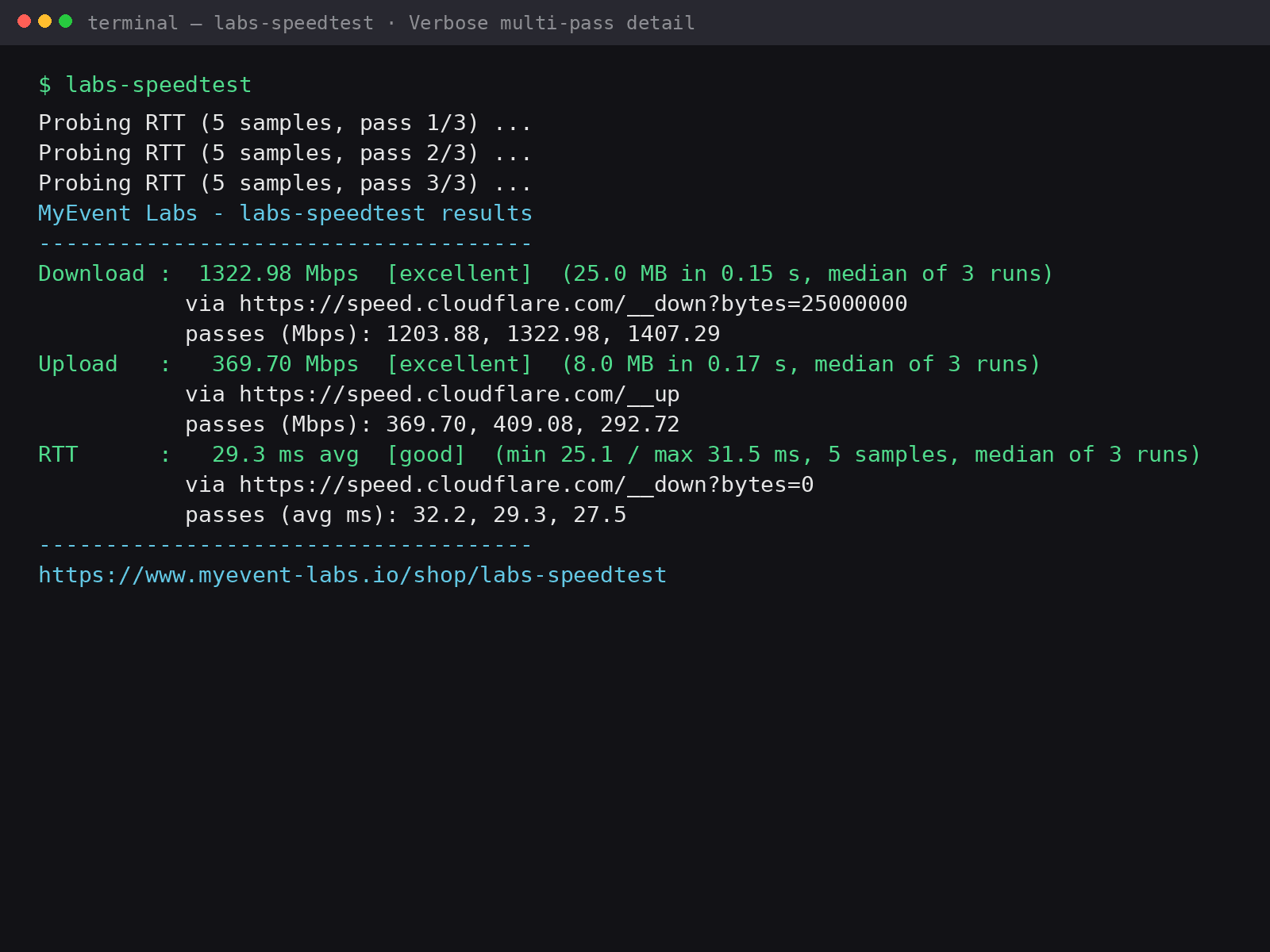Click the 'MyEvent Labs - labs-speedtest results' heading
The width and height of the screenshot is (1270, 952).
[x=285, y=213]
